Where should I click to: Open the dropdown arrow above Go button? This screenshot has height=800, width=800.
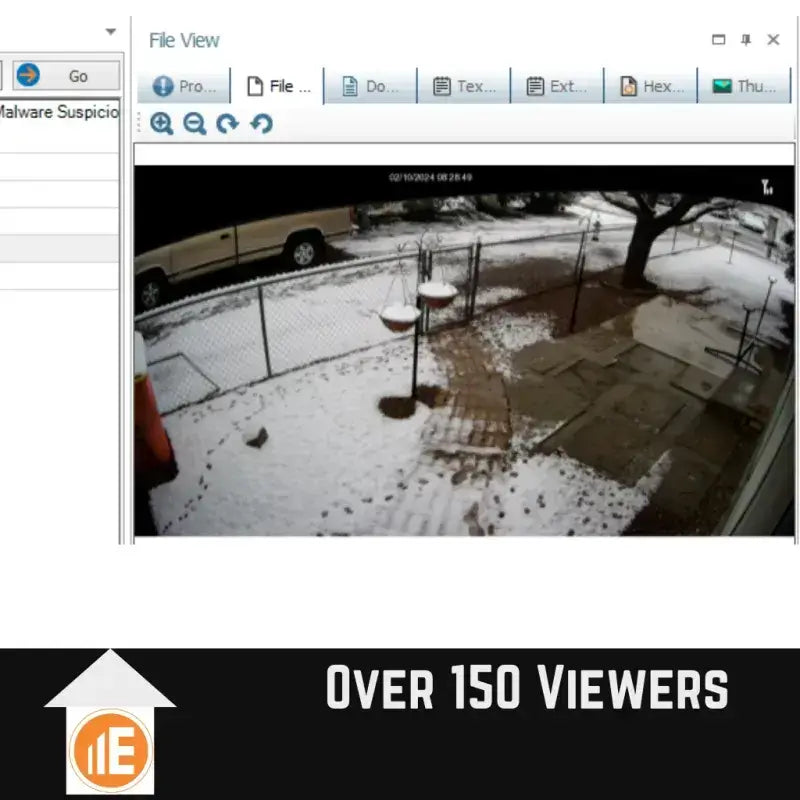[110, 32]
